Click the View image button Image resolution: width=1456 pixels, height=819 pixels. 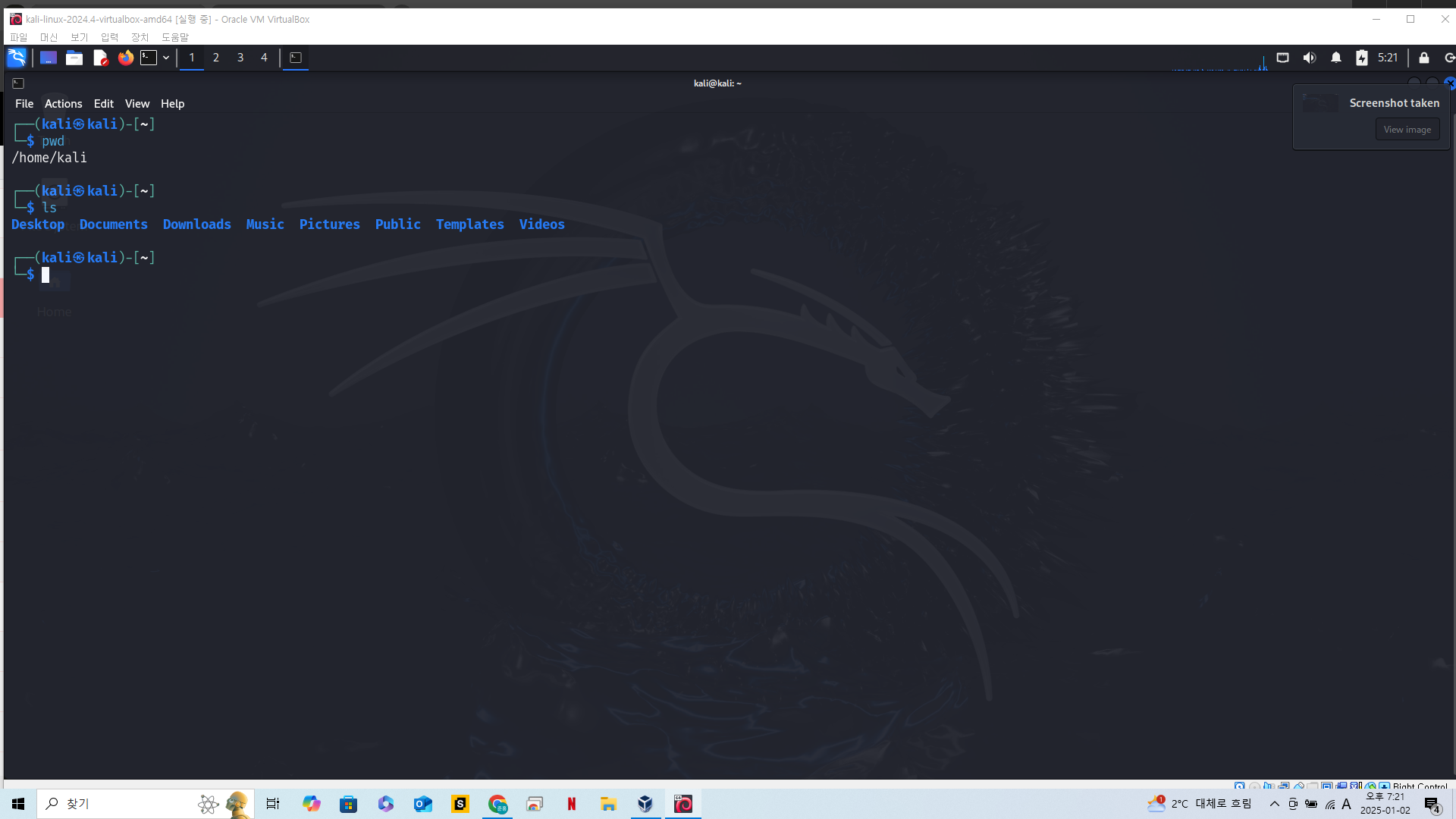pyautogui.click(x=1407, y=130)
